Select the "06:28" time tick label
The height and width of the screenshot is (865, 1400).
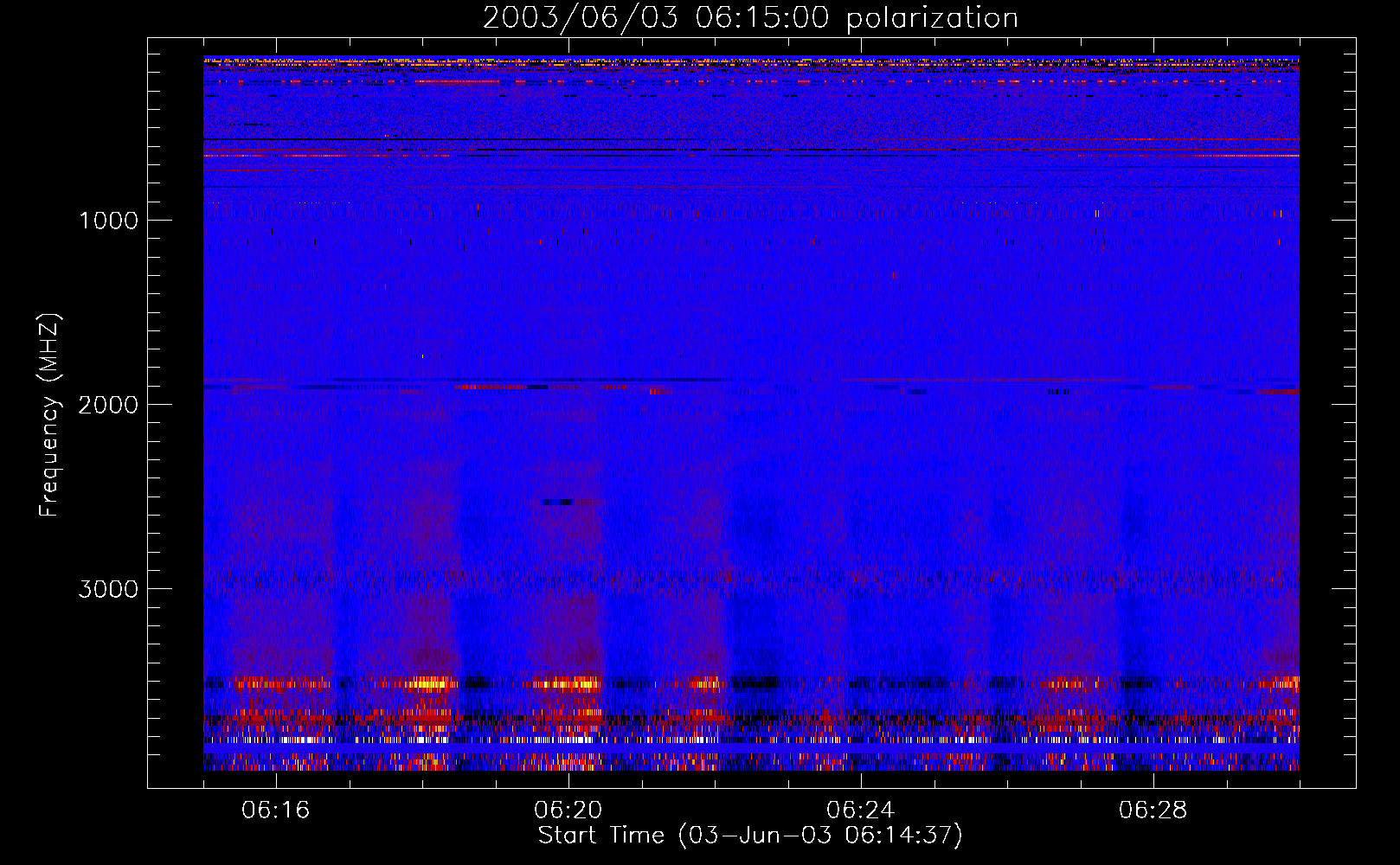[1153, 811]
